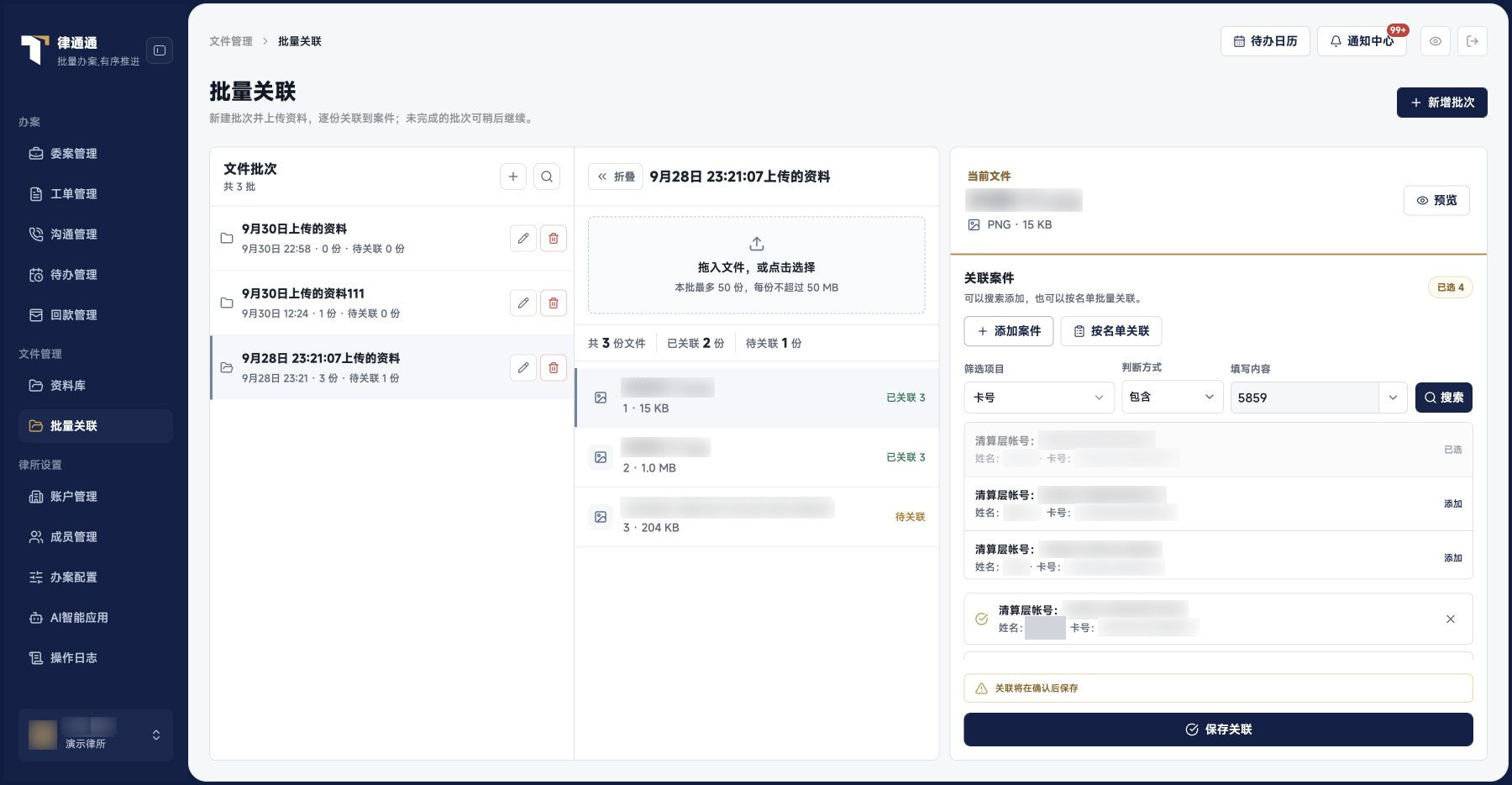Screen dimensions: 1512x785
Task: Search file batches with the magnifier icon
Action: (x=547, y=176)
